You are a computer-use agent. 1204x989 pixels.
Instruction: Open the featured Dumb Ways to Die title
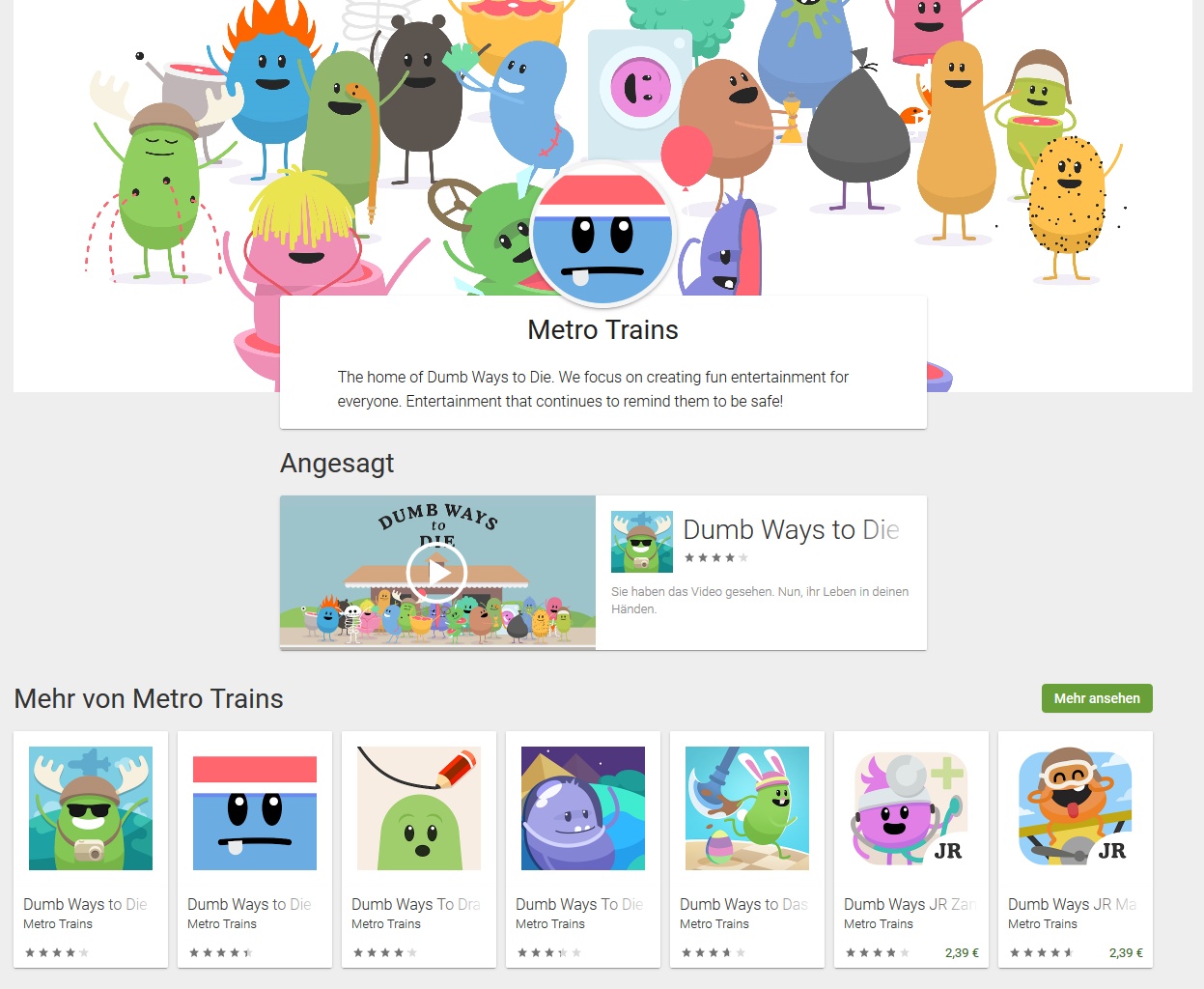(791, 530)
